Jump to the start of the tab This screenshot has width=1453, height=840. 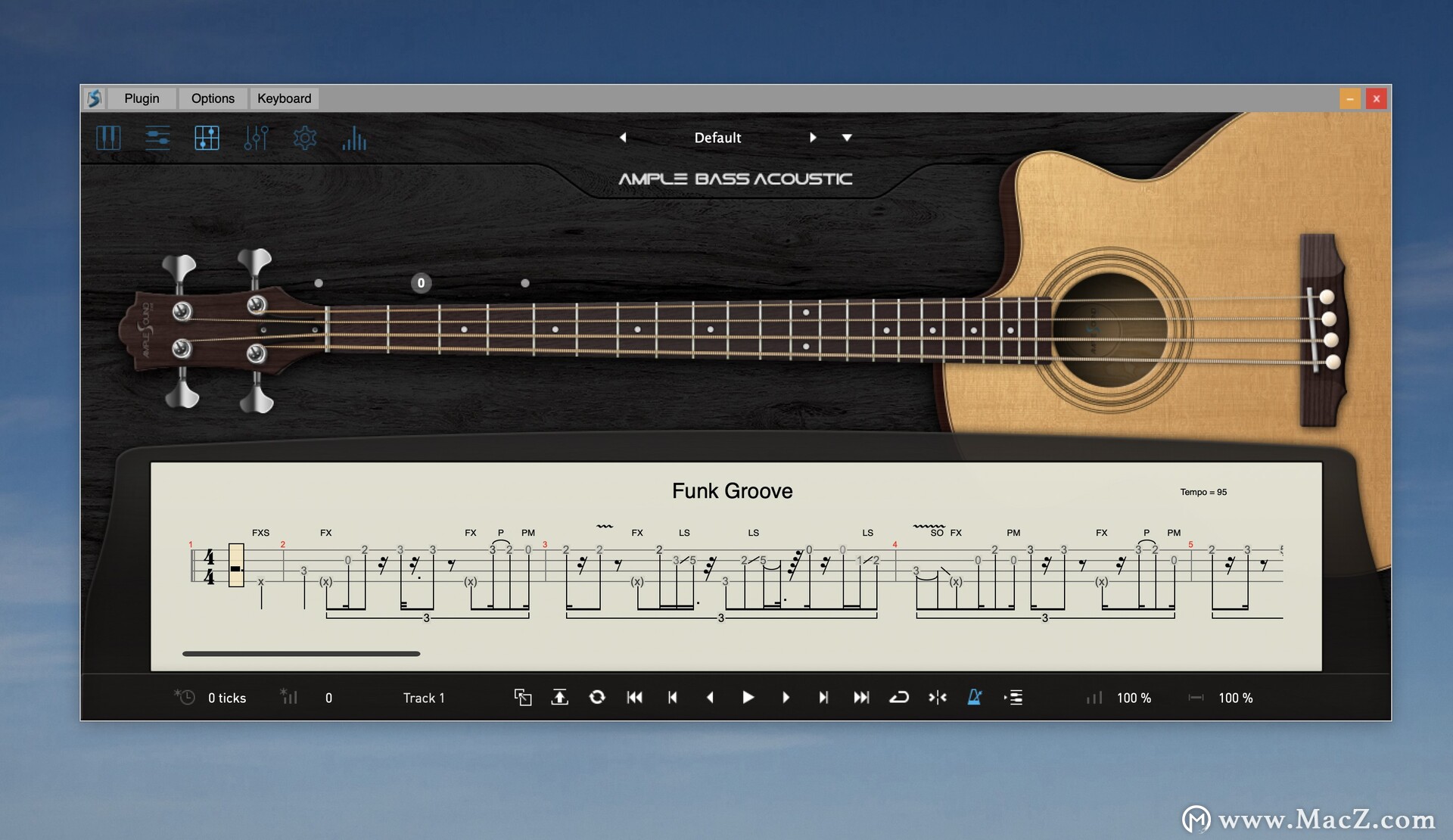click(635, 697)
